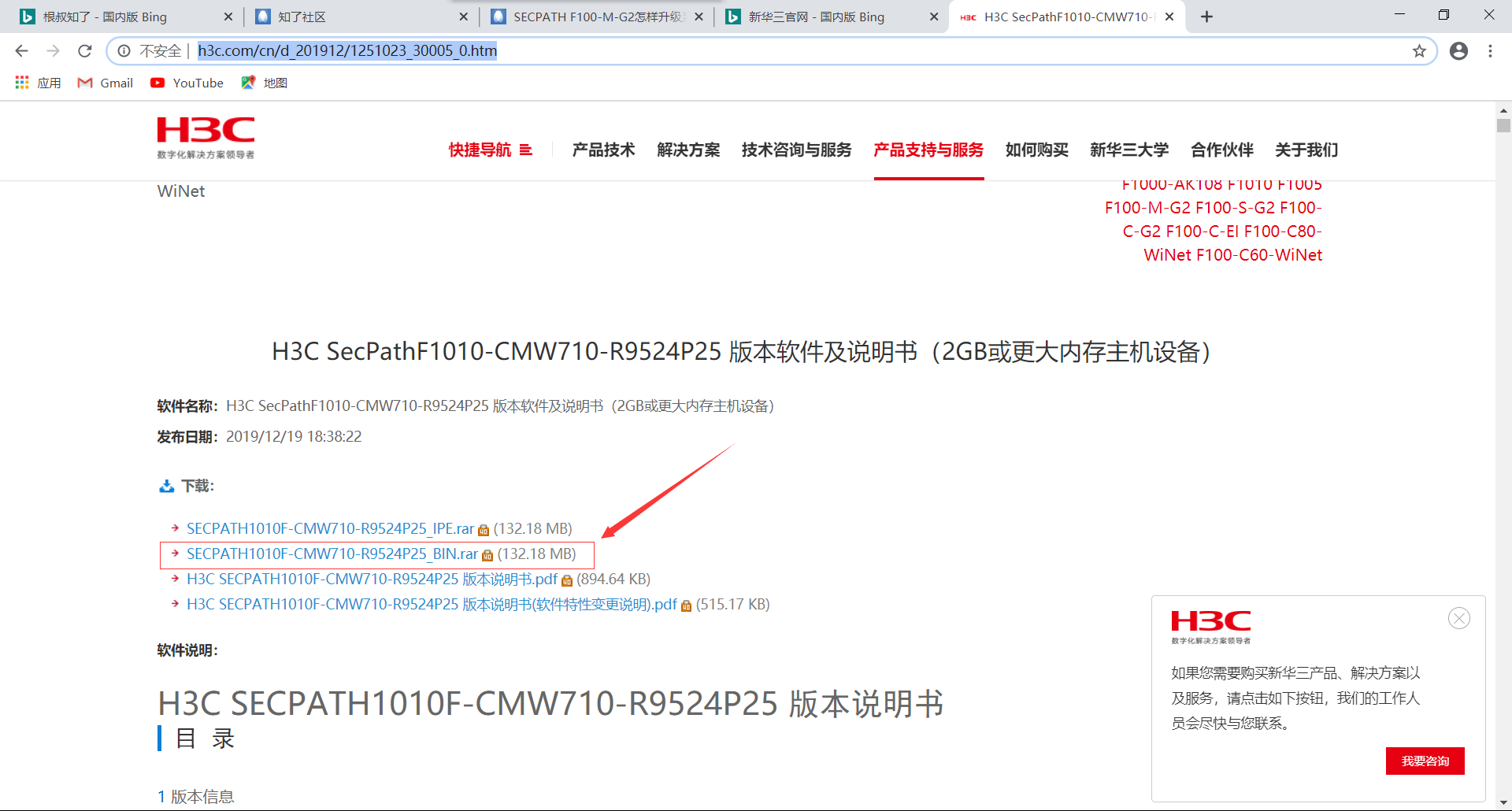Open the YouTube bookmark
Screen dimensions: 1512x811
click(x=187, y=83)
